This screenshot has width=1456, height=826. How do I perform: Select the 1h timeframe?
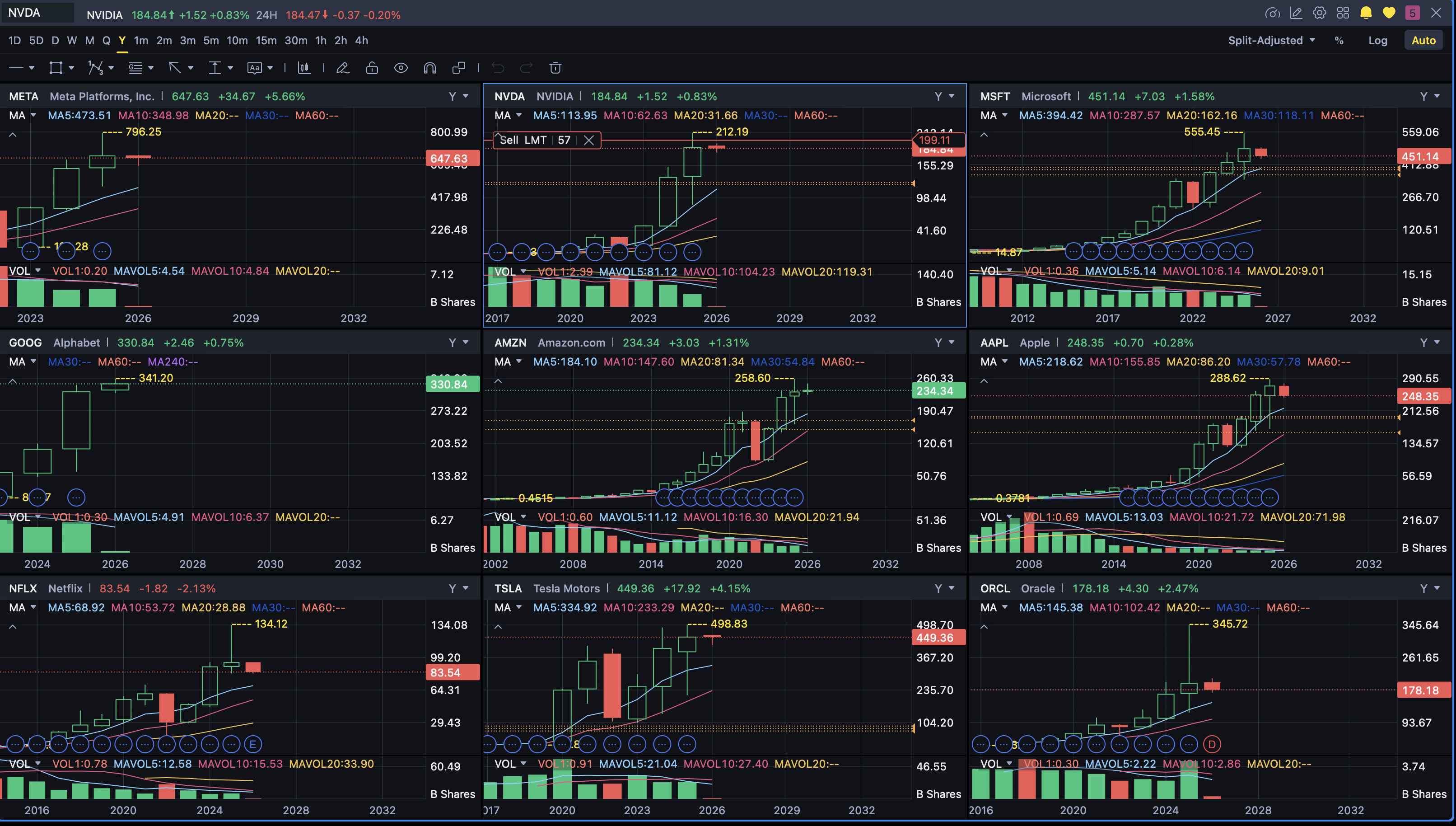click(x=321, y=40)
